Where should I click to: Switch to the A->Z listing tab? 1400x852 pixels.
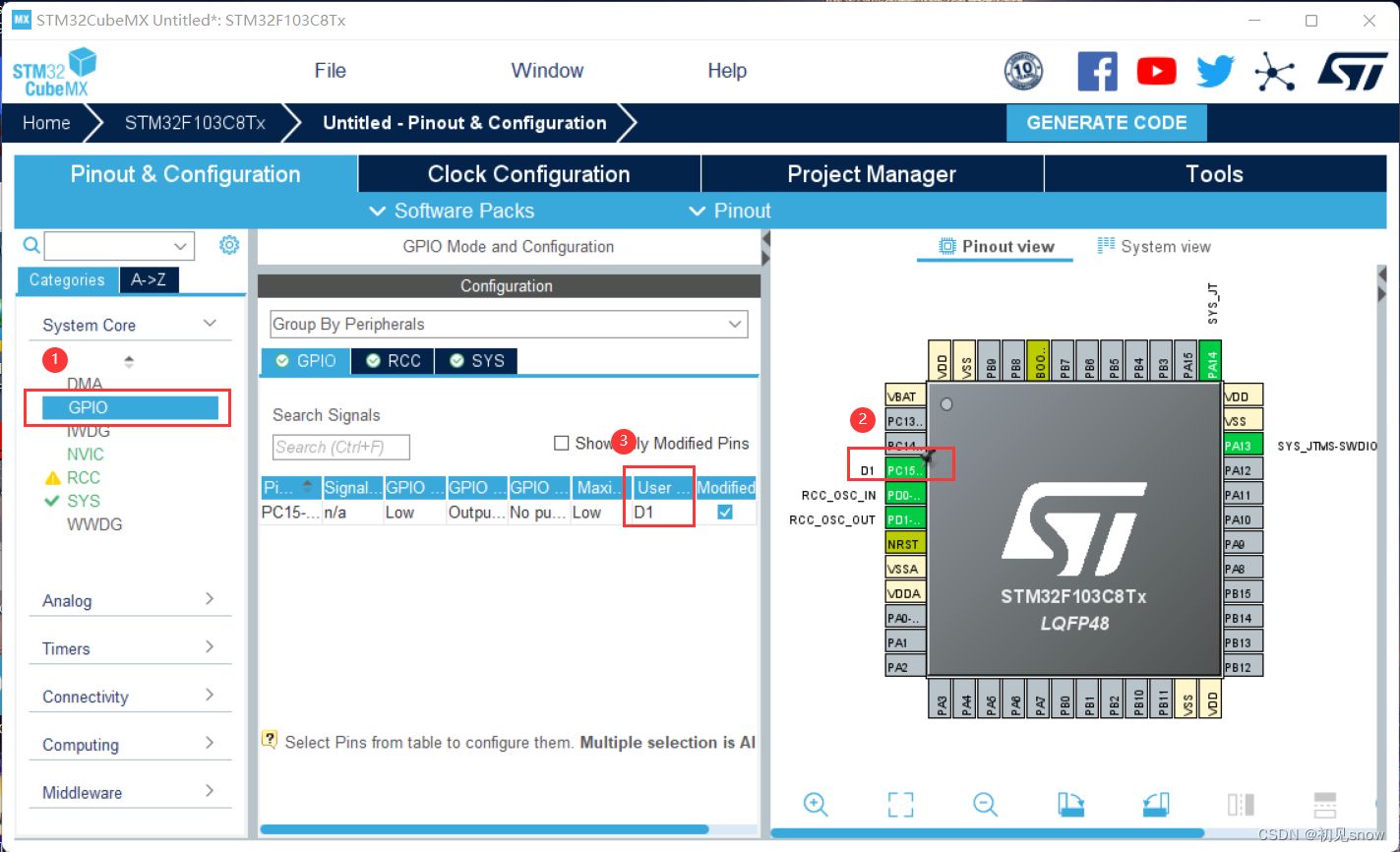point(149,280)
